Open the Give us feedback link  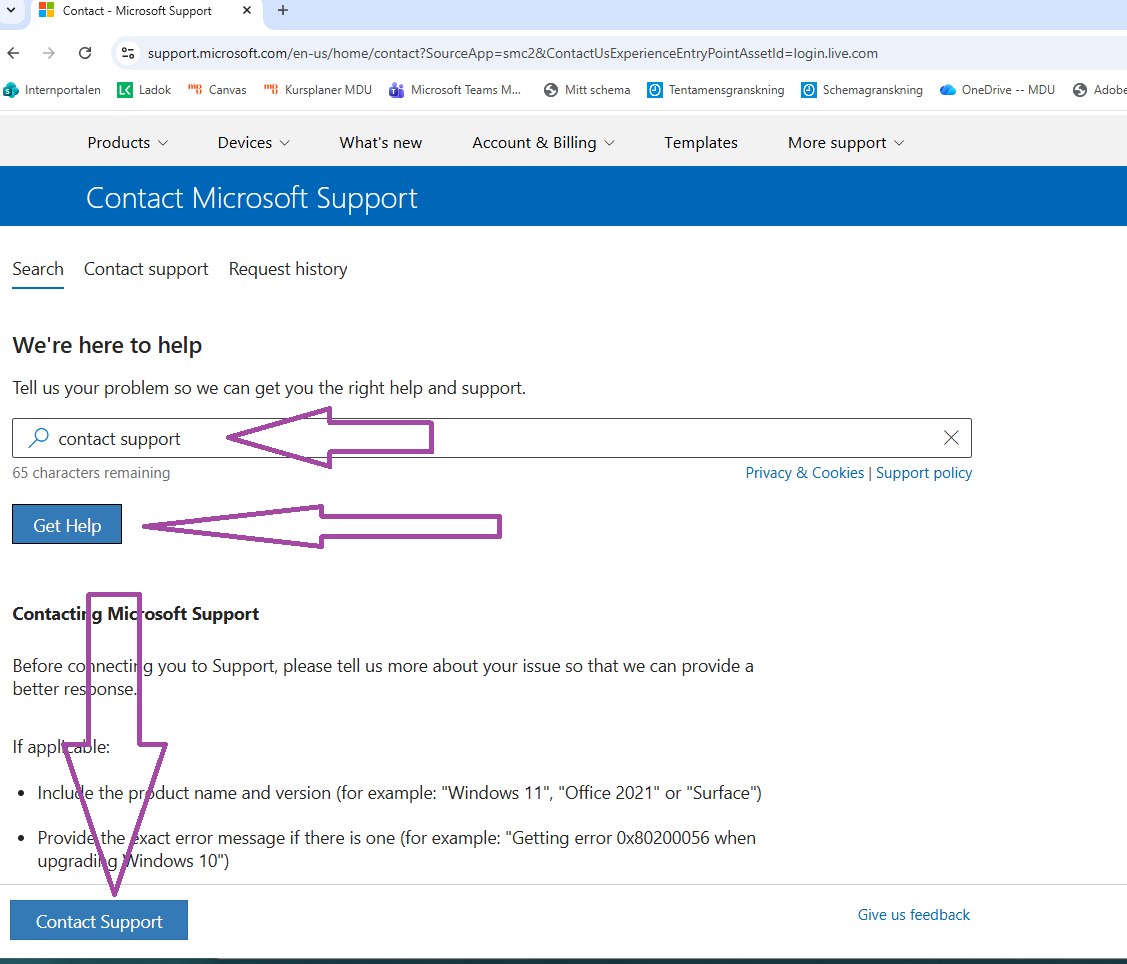pyautogui.click(x=914, y=915)
